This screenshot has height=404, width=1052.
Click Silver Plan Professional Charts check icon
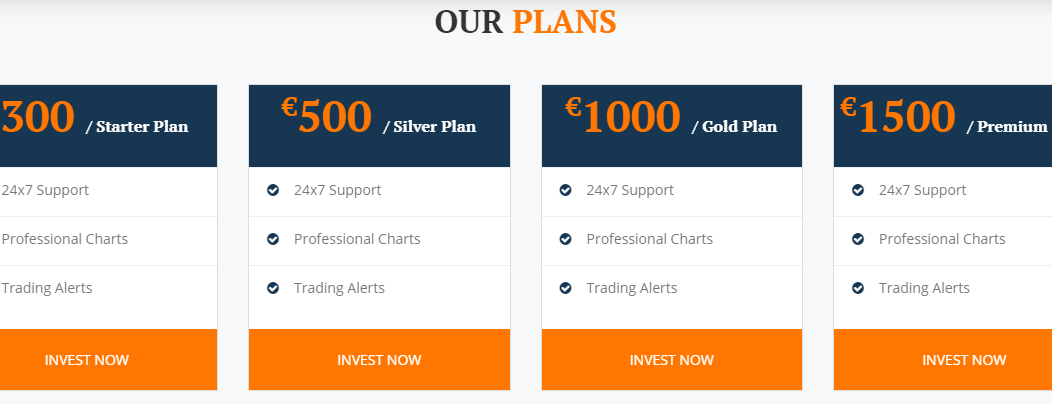[273, 239]
